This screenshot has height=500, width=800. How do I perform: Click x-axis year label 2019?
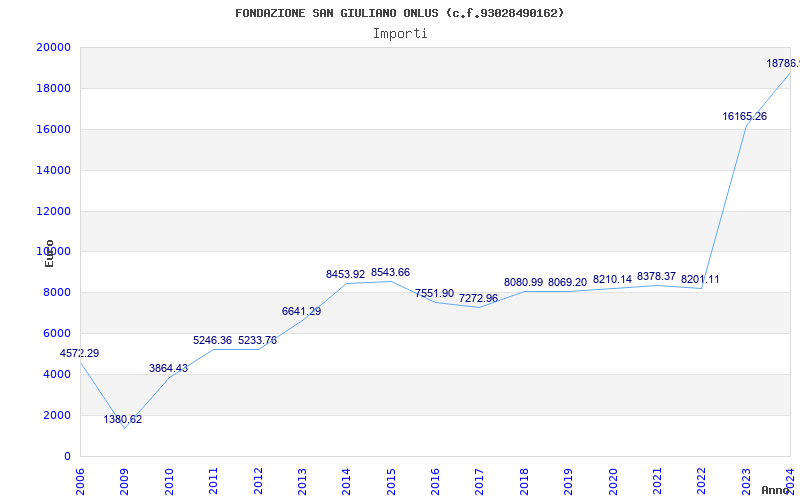[568, 481]
